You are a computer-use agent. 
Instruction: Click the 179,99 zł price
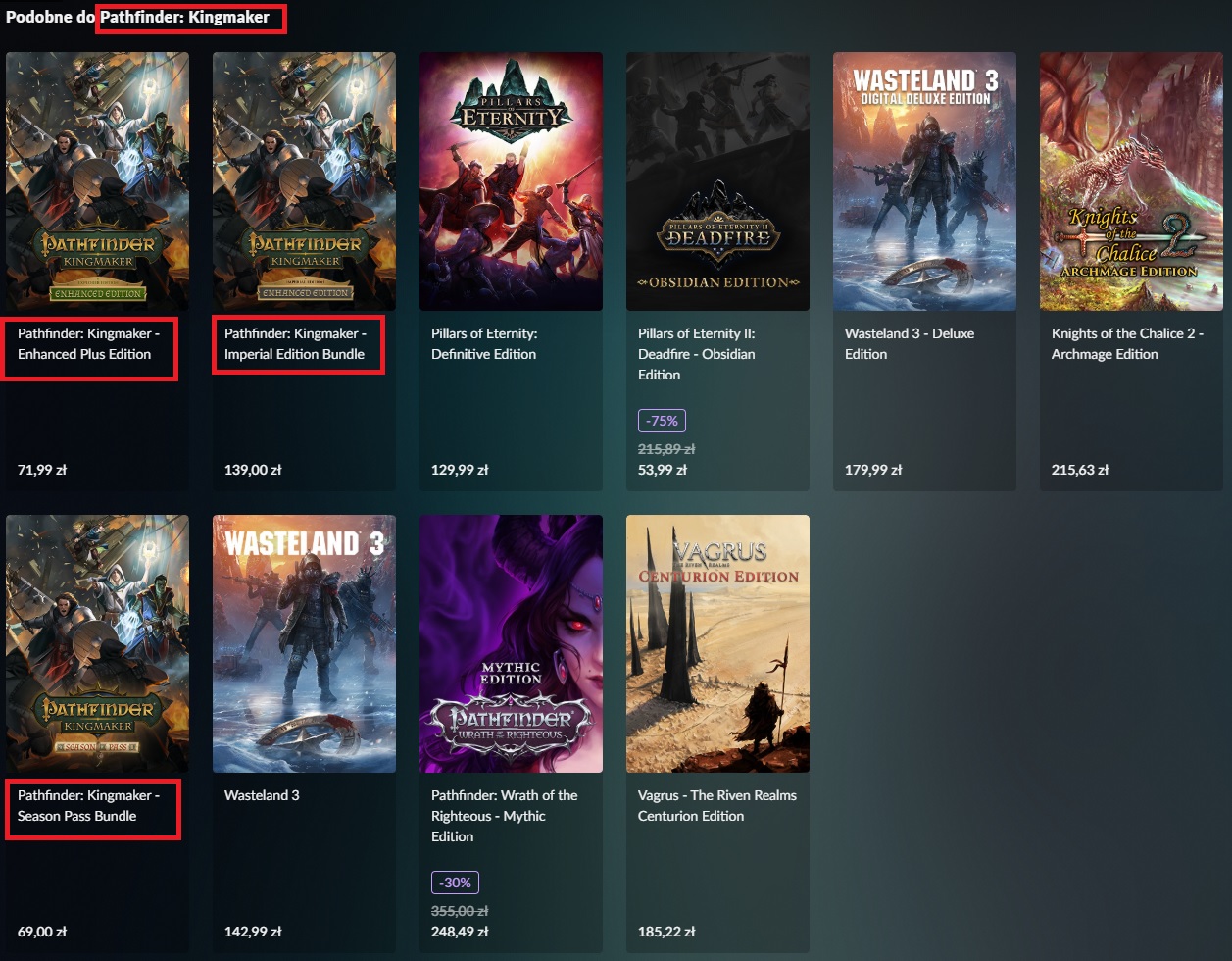pos(873,470)
